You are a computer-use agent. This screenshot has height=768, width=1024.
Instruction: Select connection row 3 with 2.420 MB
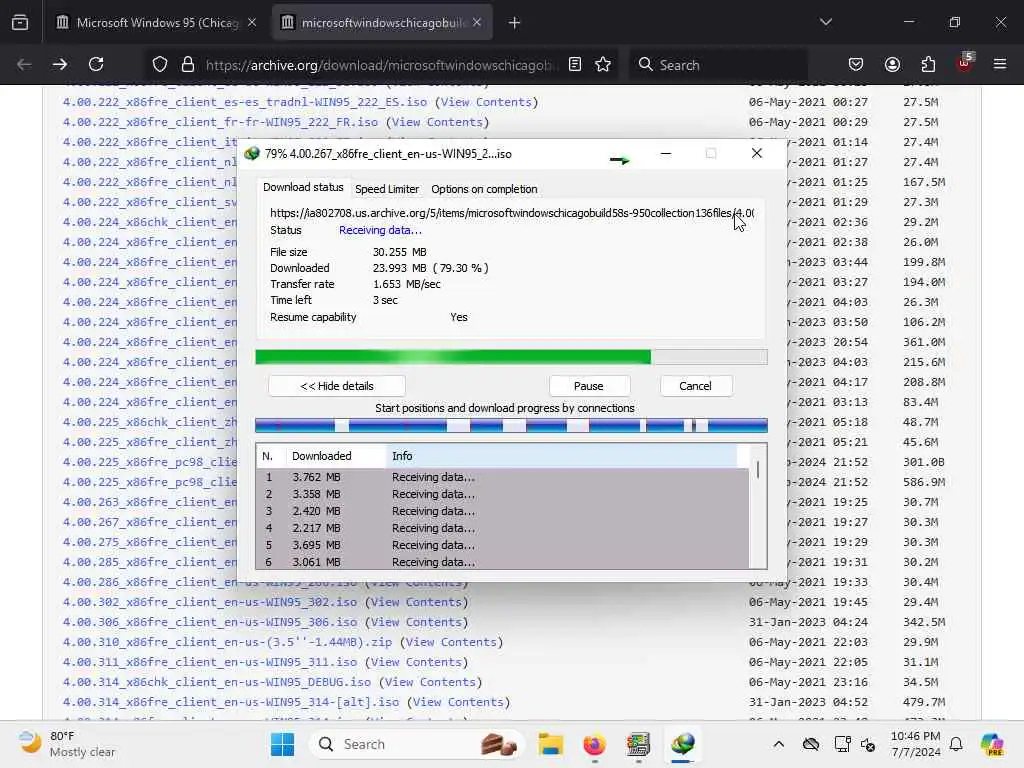click(502, 511)
